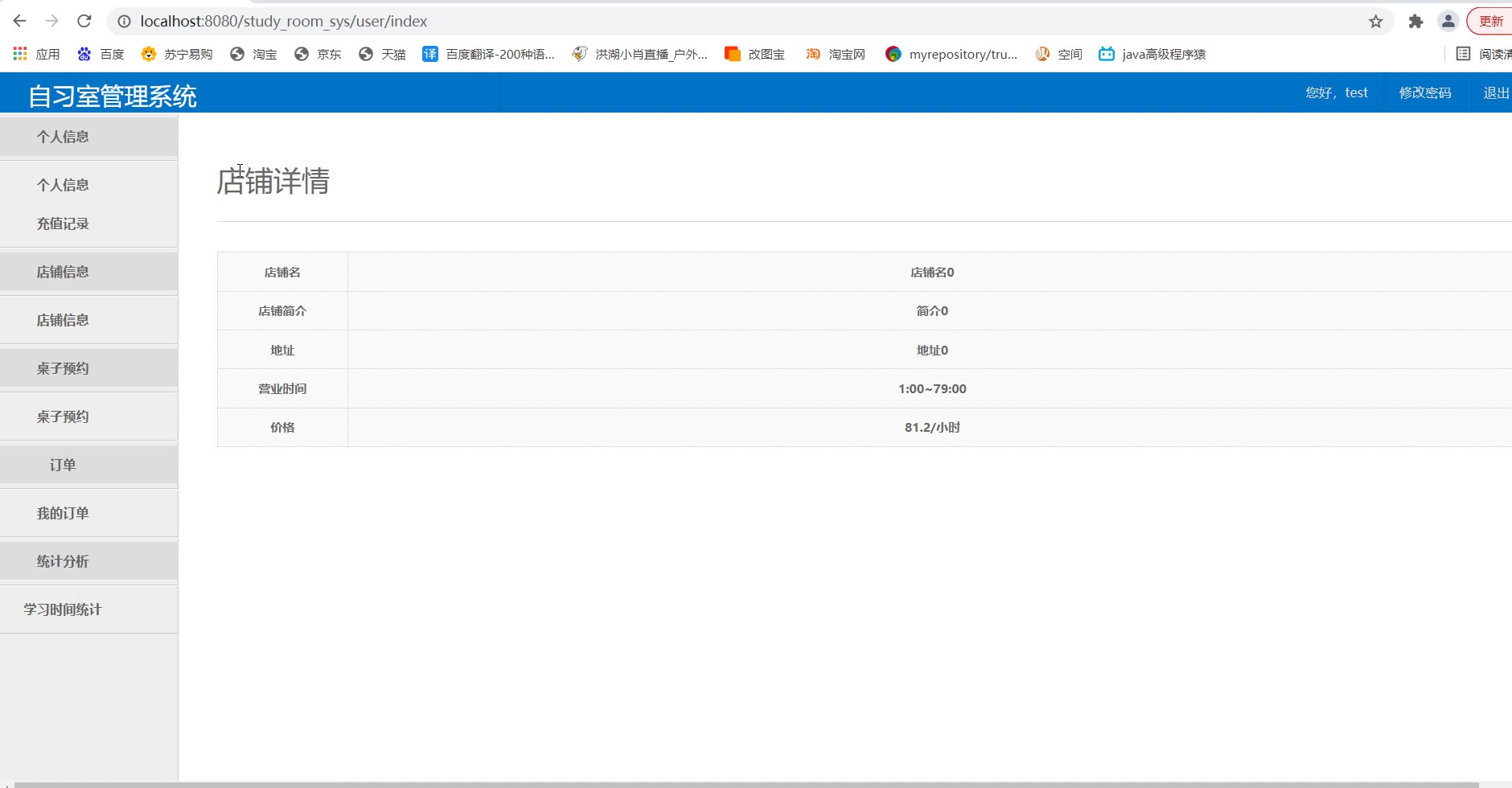Open the 应用 apps grid shortcut

pos(37,54)
